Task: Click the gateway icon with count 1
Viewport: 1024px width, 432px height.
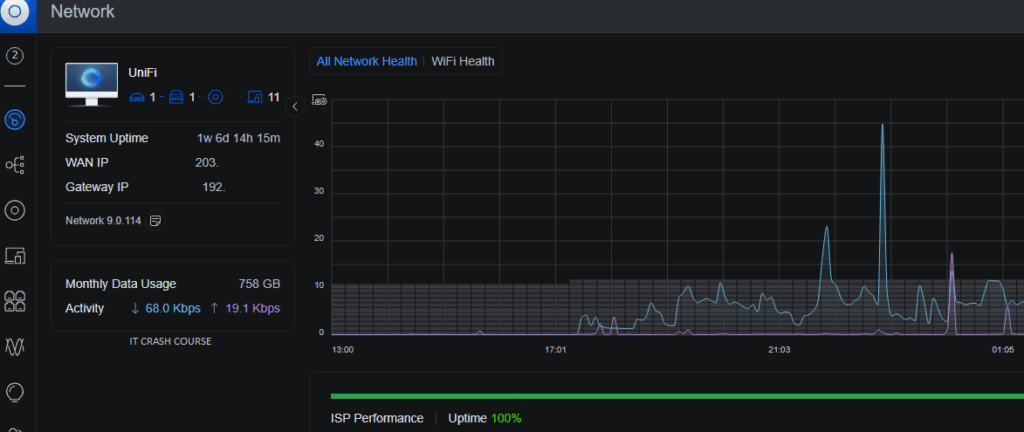Action: (137, 97)
